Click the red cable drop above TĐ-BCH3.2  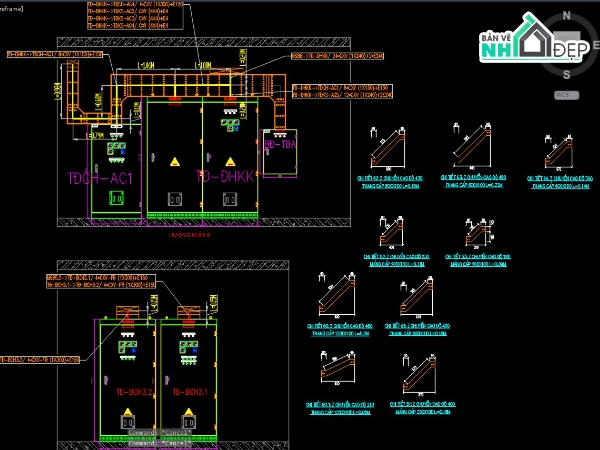(127, 310)
